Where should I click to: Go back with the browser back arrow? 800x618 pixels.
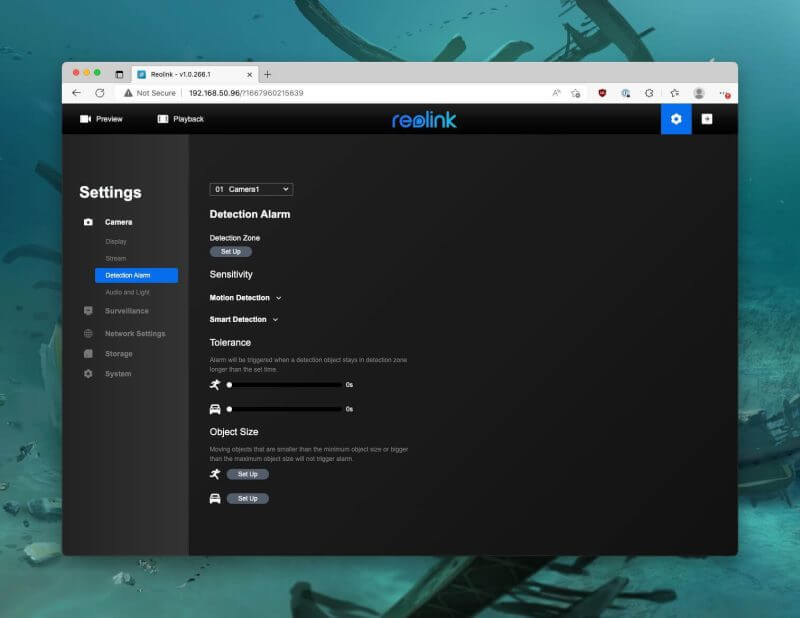click(77, 93)
